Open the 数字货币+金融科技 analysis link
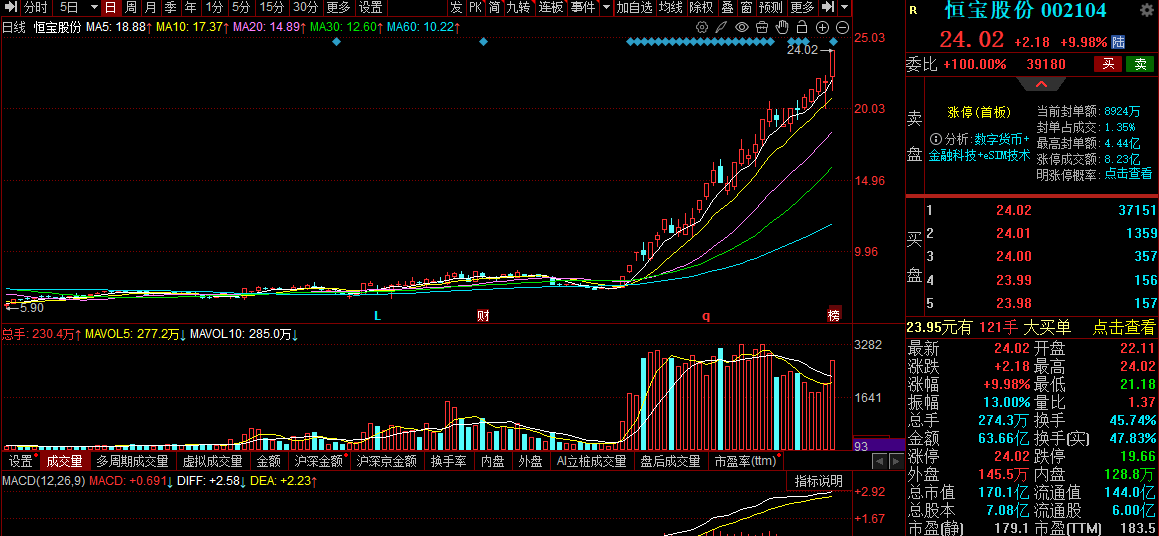Screen dimensions: 1159x536 pos(979,147)
